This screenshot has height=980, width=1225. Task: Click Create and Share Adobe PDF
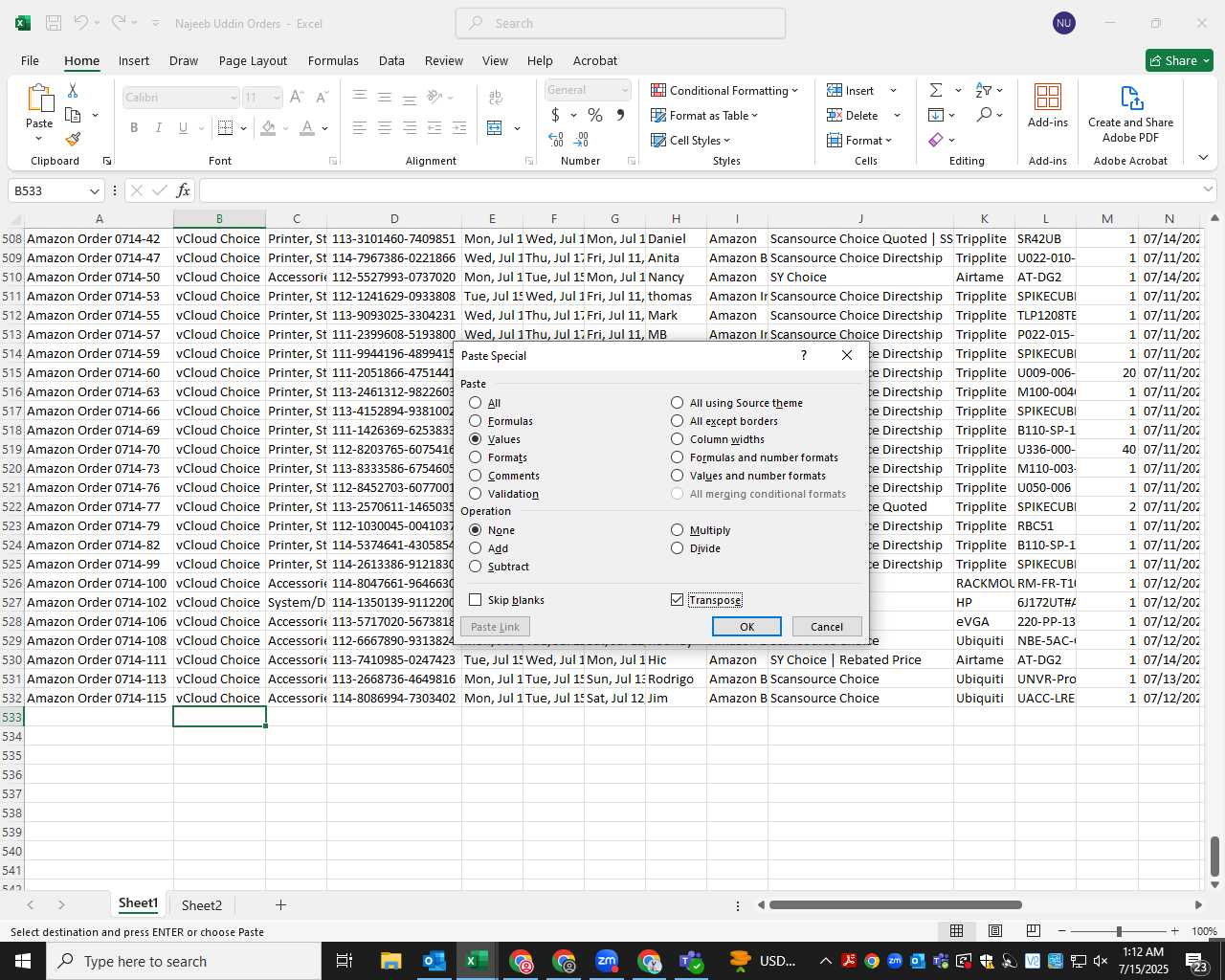[1130, 114]
